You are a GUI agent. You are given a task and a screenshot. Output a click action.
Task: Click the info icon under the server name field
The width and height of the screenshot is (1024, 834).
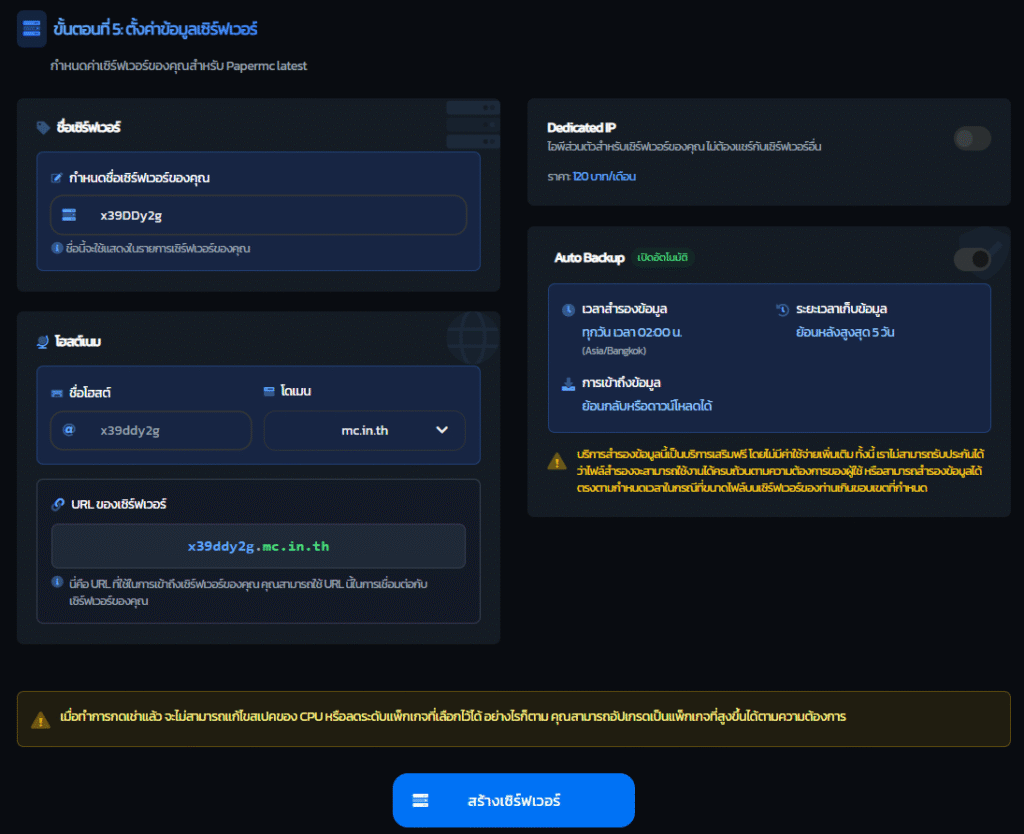tap(57, 248)
